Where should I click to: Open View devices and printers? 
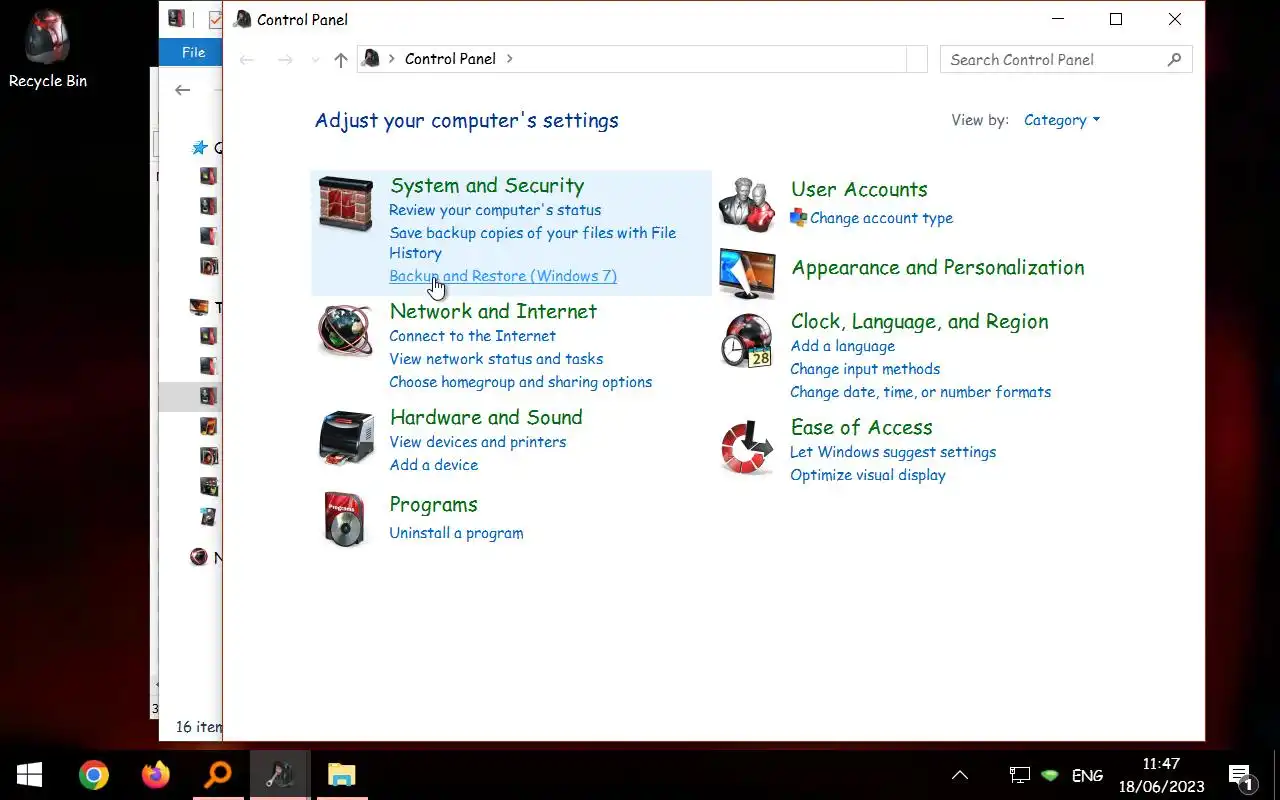[x=477, y=442]
